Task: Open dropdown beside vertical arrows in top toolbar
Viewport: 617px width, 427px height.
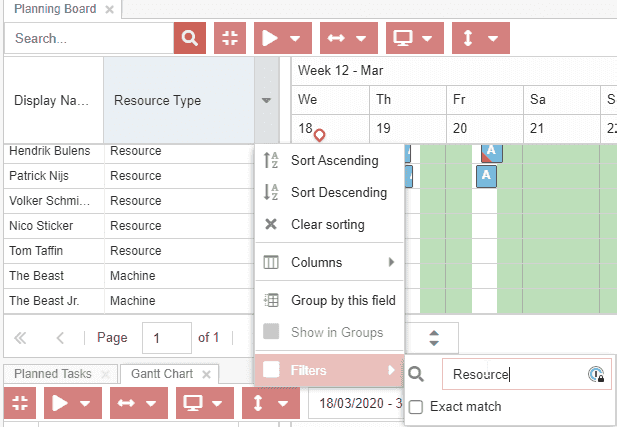Action: 493,39
